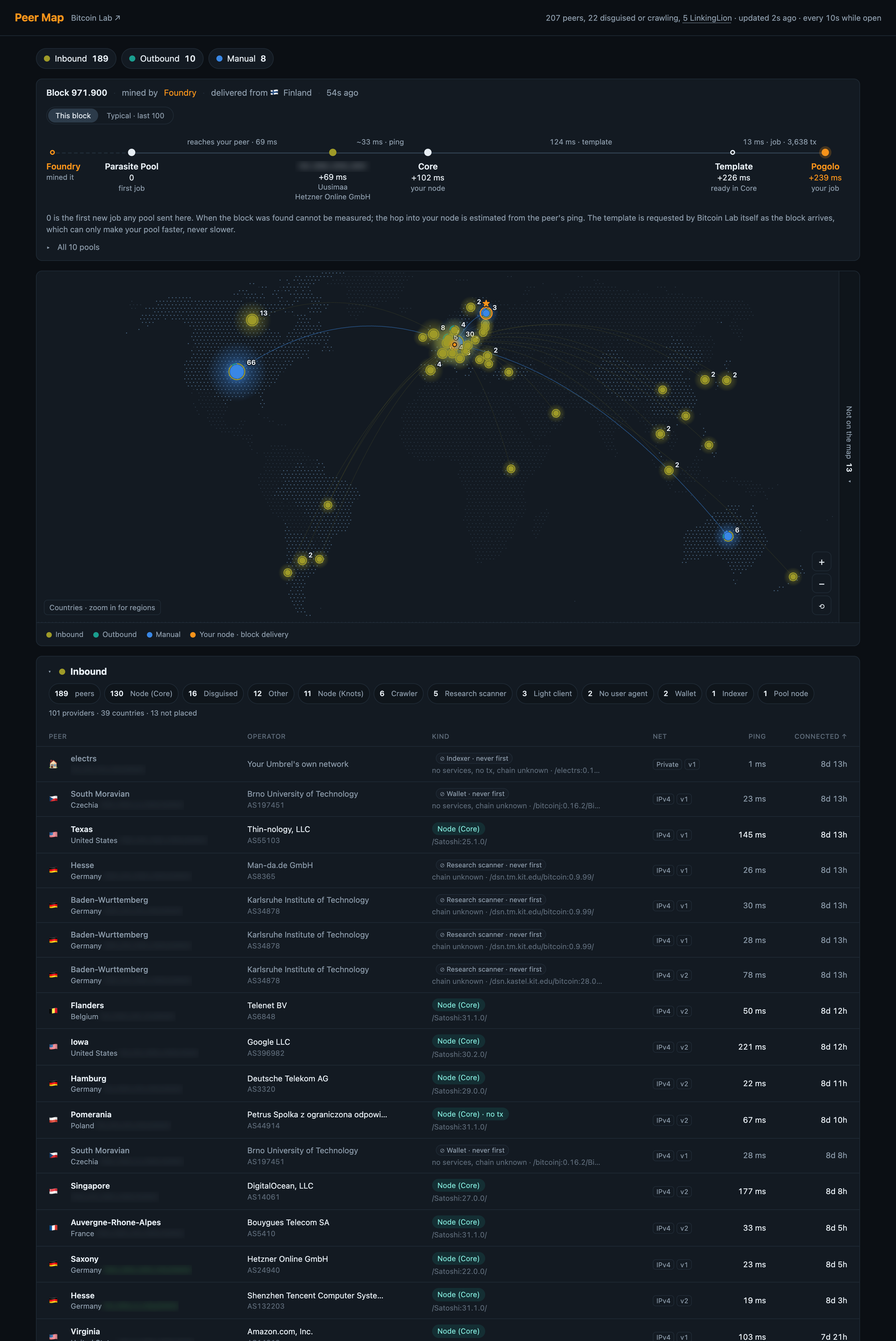Filter inbound peers by 130 Node (Core)
The image size is (896, 1341).
pyautogui.click(x=141, y=694)
